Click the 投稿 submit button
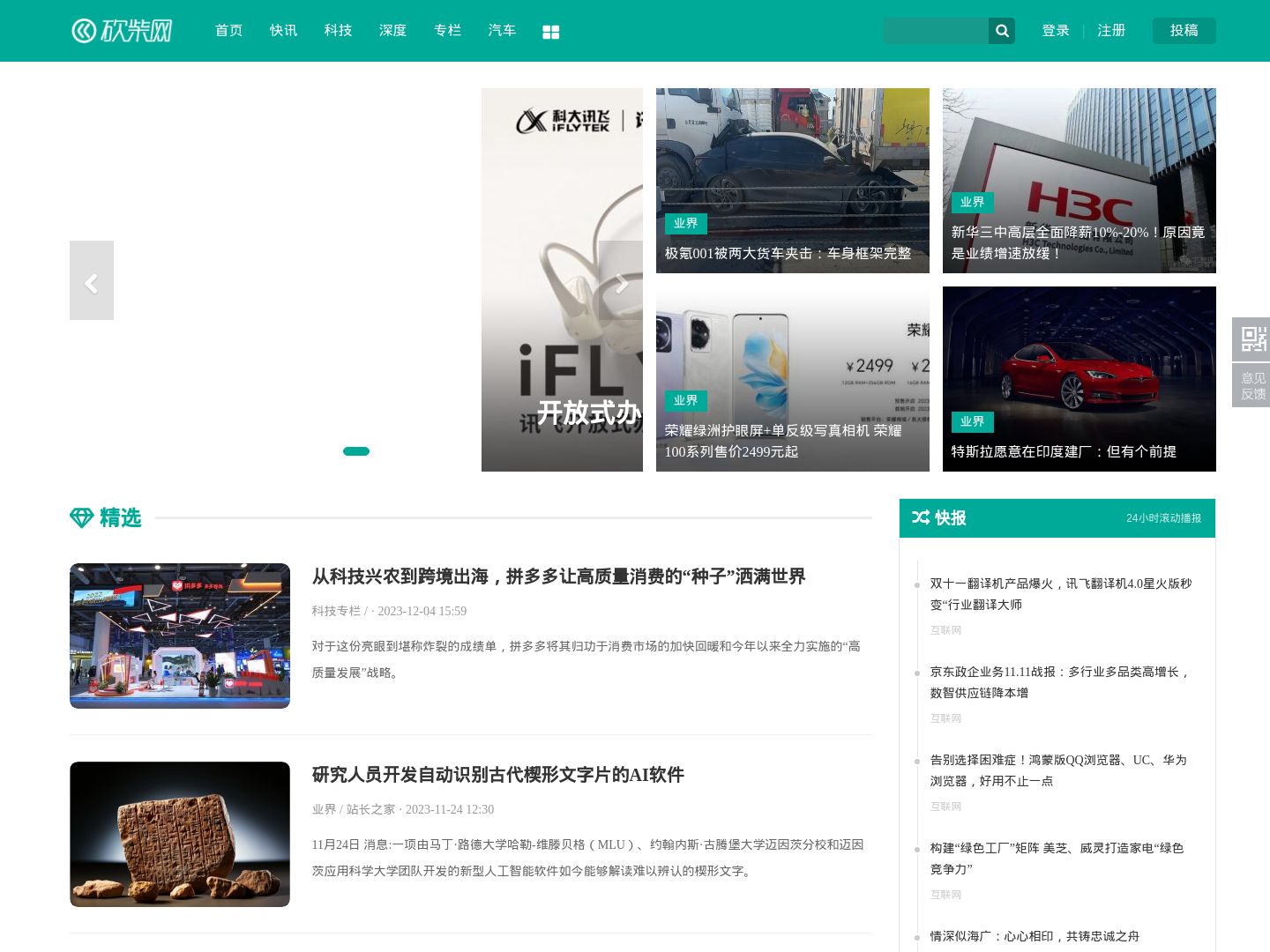The image size is (1270, 952). coord(1184,31)
